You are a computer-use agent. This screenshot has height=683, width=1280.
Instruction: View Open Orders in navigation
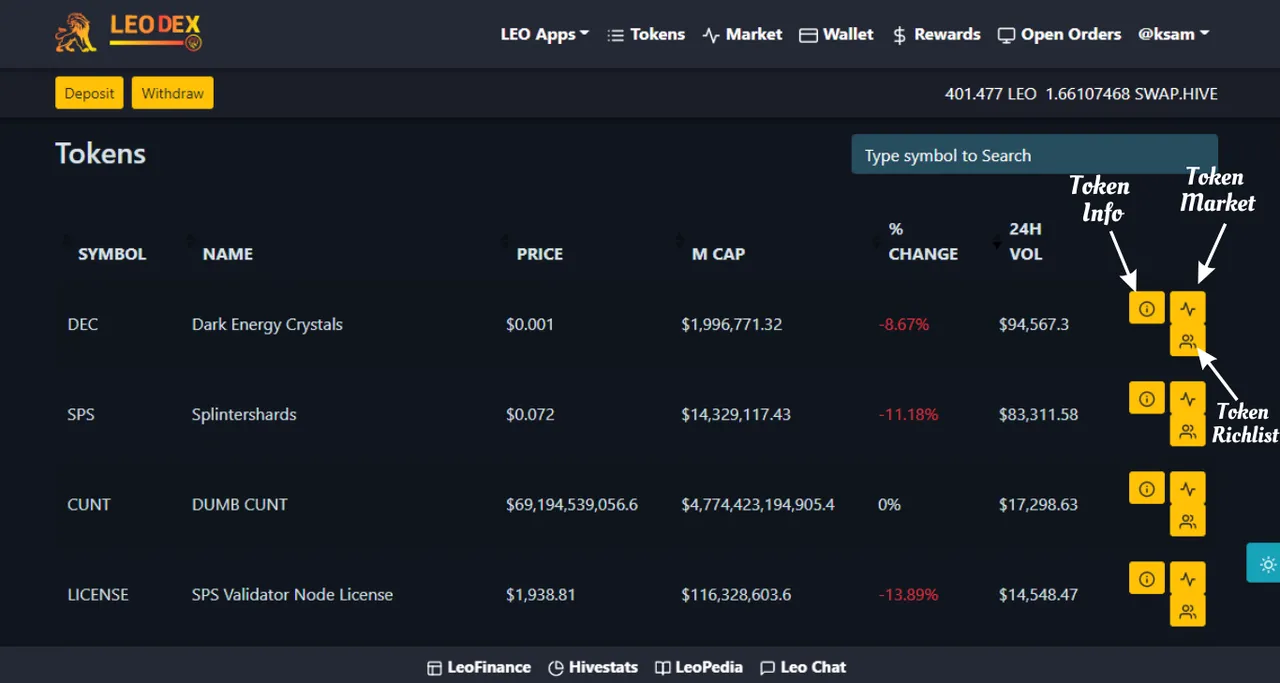coord(1059,34)
